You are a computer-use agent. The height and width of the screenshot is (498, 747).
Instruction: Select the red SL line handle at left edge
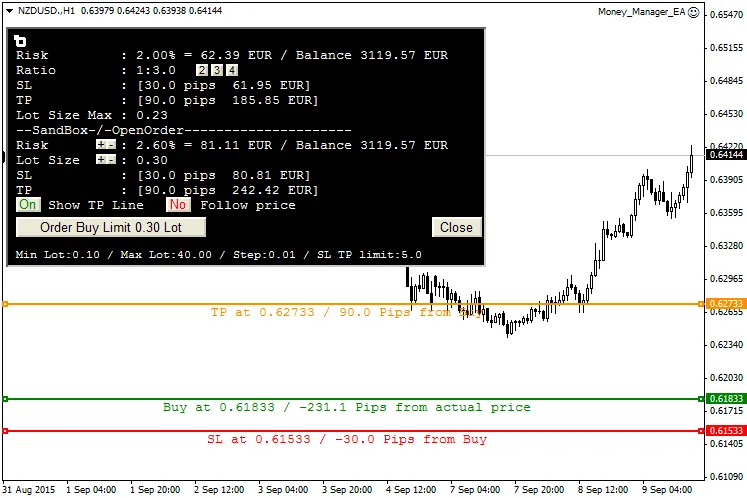[5, 431]
